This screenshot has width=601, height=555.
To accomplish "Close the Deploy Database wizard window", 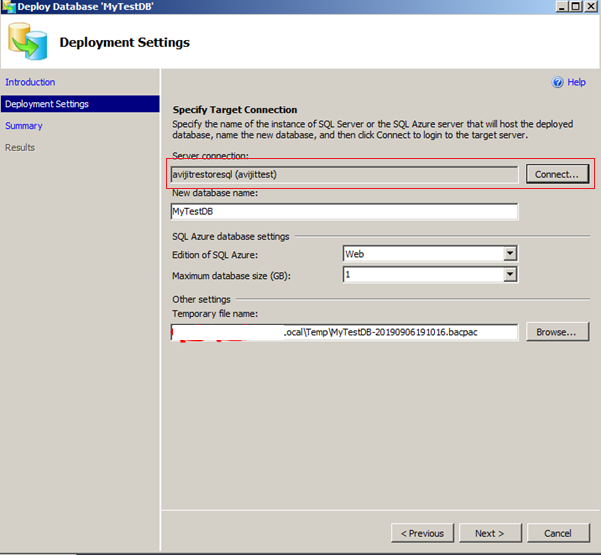I will [591, 7].
